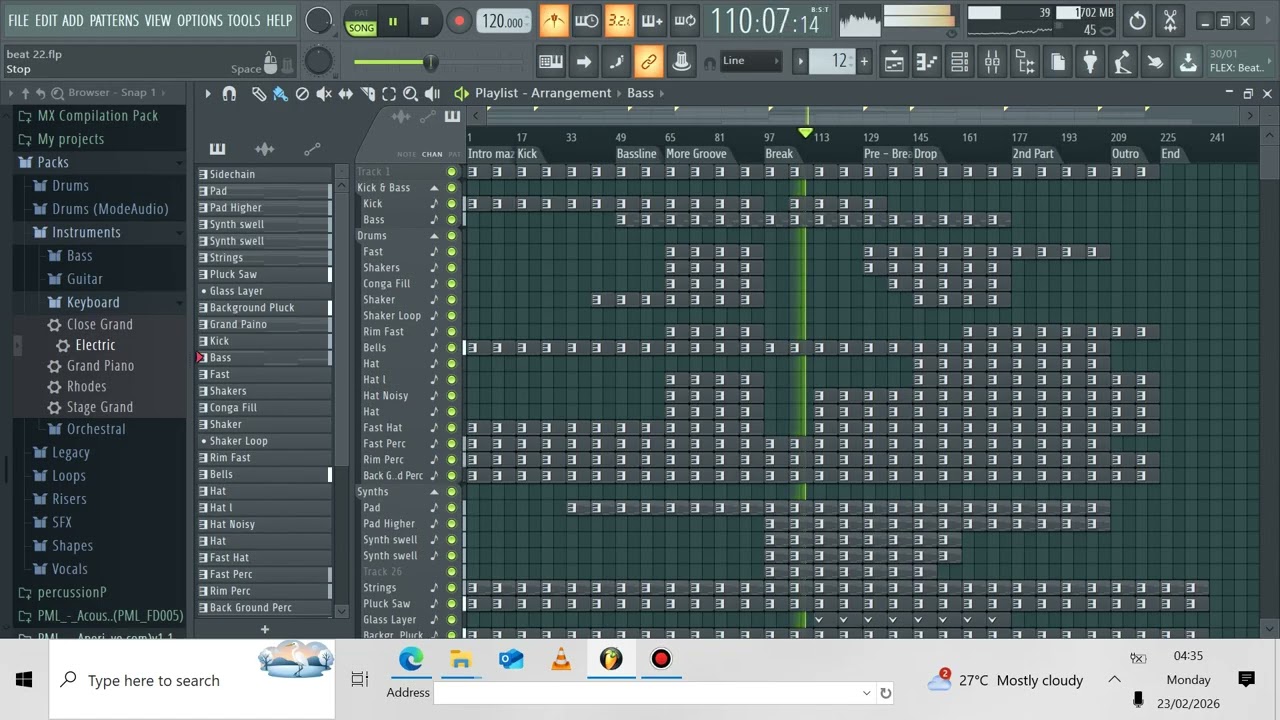Pause playback with the pause button
The width and height of the screenshot is (1280, 720).
(x=393, y=20)
